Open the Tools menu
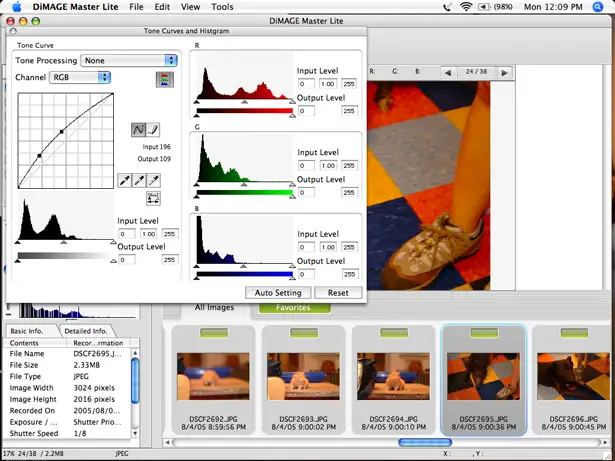 point(222,7)
